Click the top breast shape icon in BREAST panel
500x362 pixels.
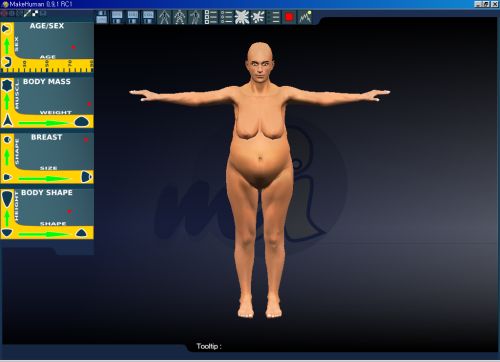(7, 140)
